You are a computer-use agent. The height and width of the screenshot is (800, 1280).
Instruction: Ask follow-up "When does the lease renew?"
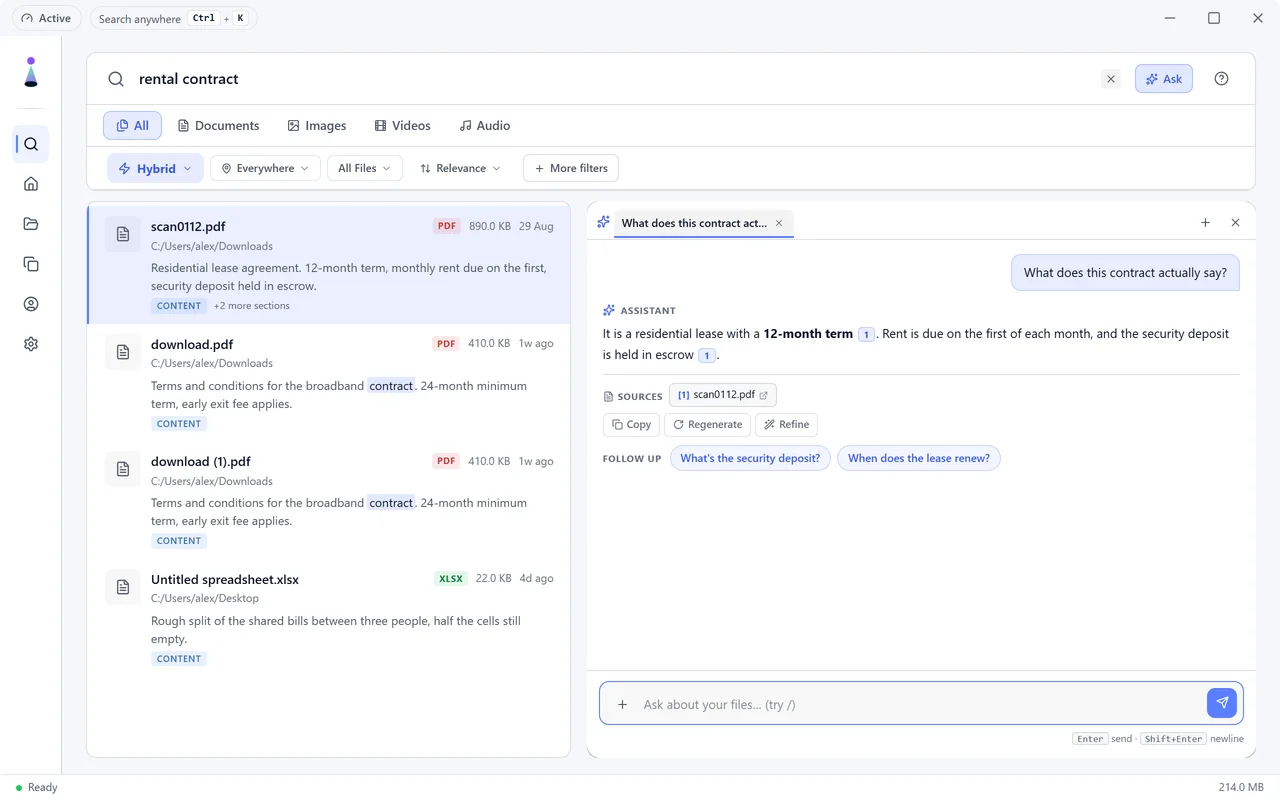(x=919, y=458)
